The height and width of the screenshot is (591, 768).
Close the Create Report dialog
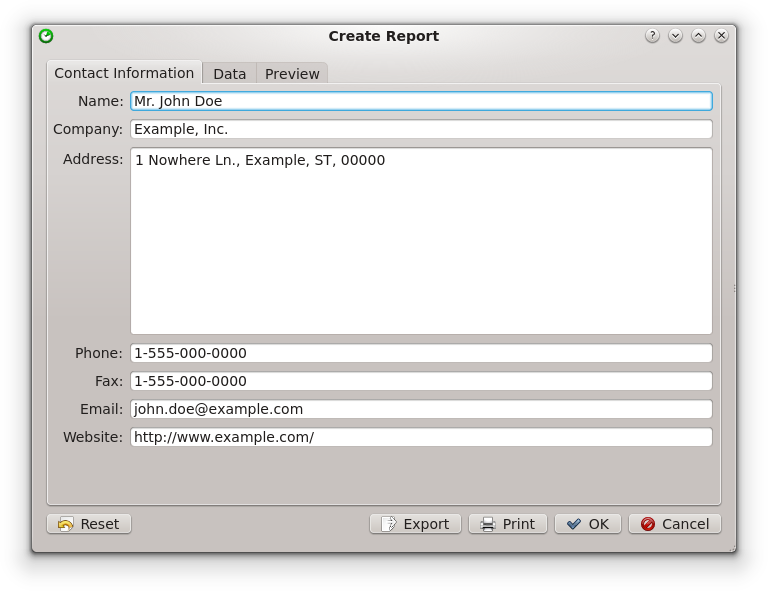click(x=721, y=36)
